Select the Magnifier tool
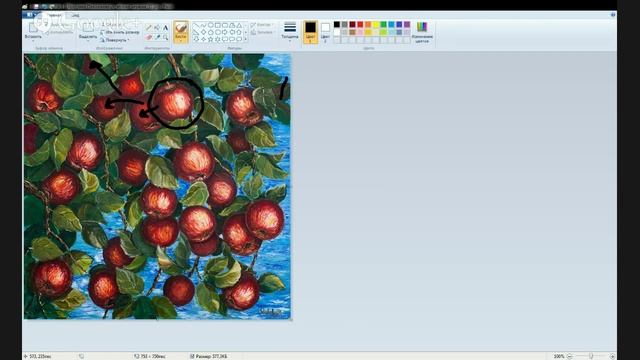This screenshot has height=360, width=640. pos(165,37)
